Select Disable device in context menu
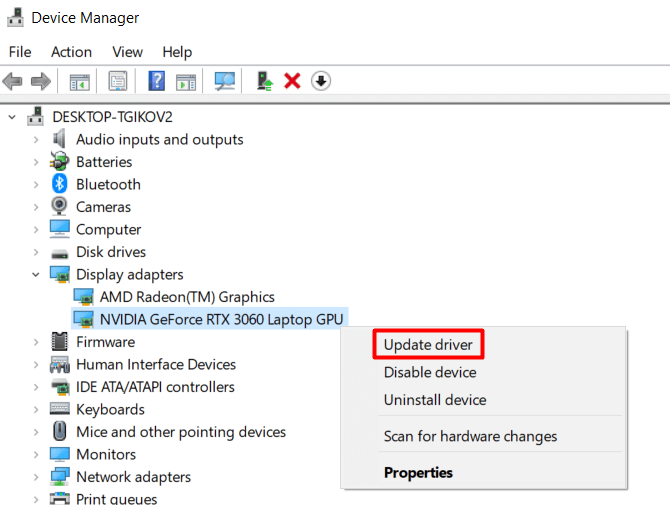 [x=430, y=372]
